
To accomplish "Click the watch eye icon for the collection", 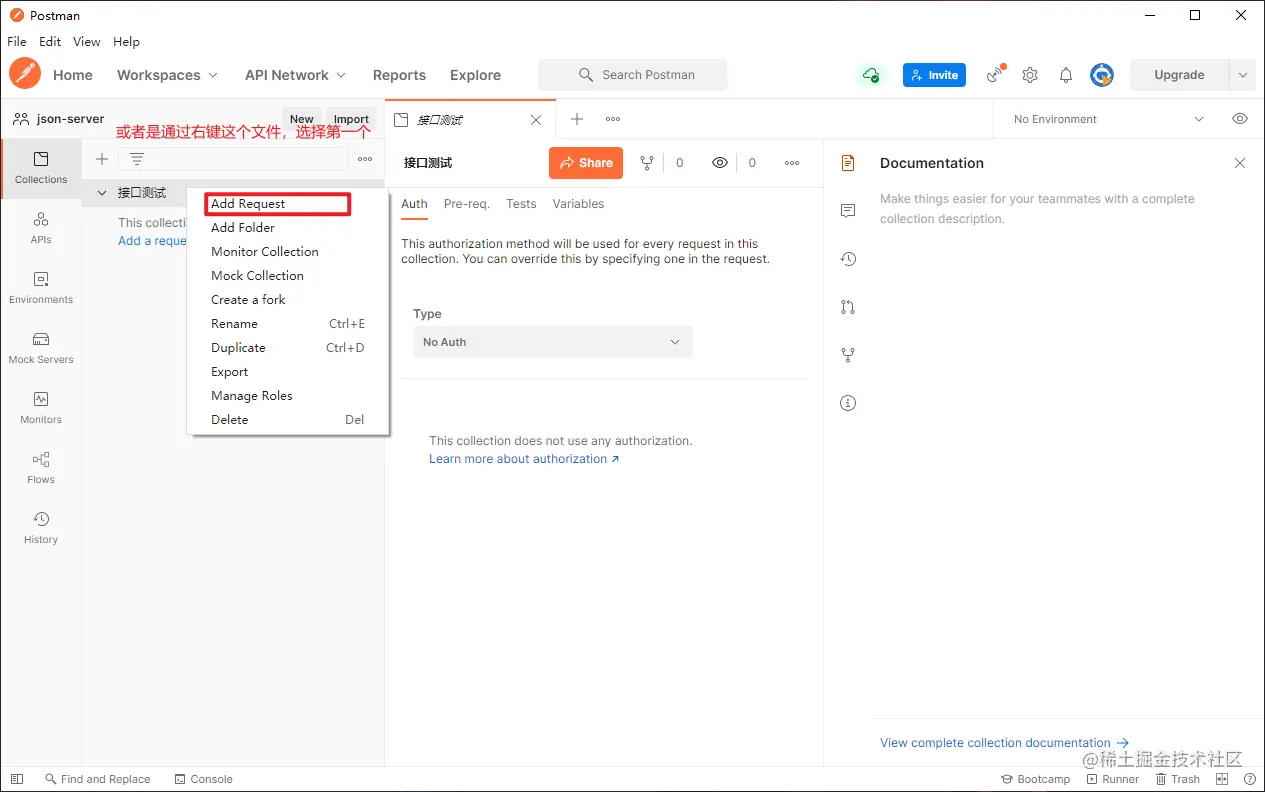I will click(x=720, y=163).
